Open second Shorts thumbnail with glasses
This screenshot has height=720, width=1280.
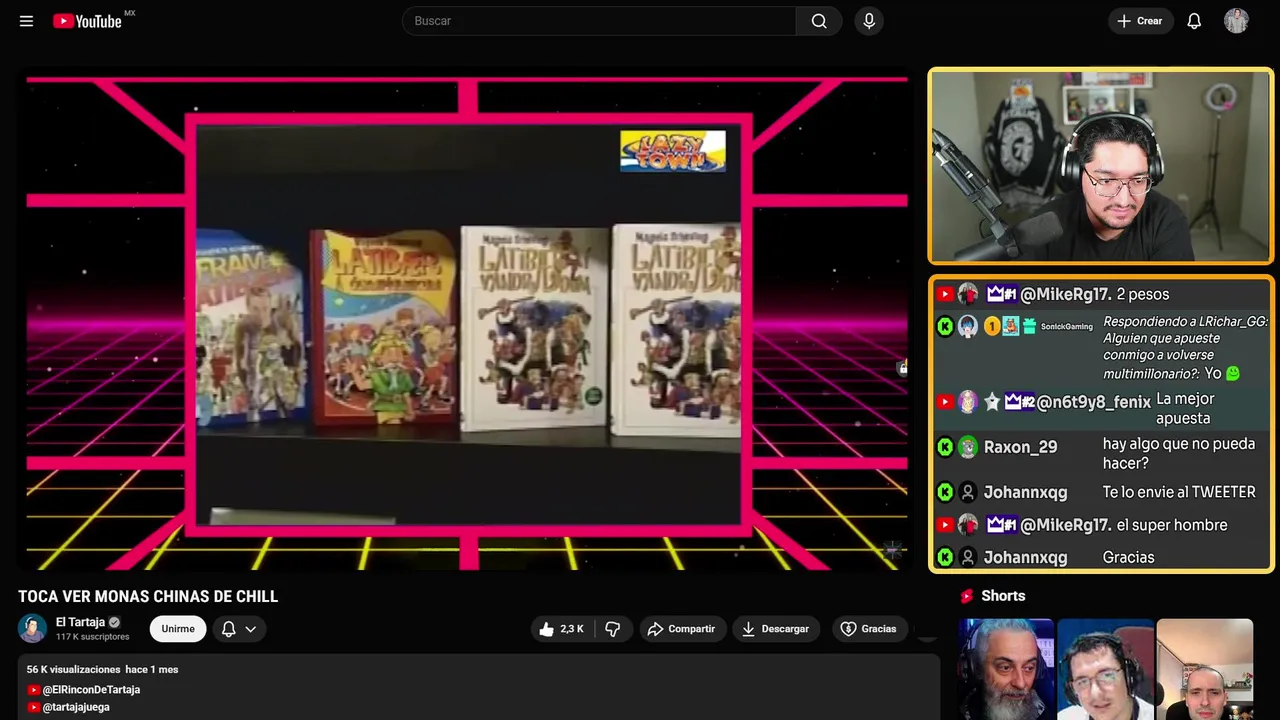click(1105, 669)
